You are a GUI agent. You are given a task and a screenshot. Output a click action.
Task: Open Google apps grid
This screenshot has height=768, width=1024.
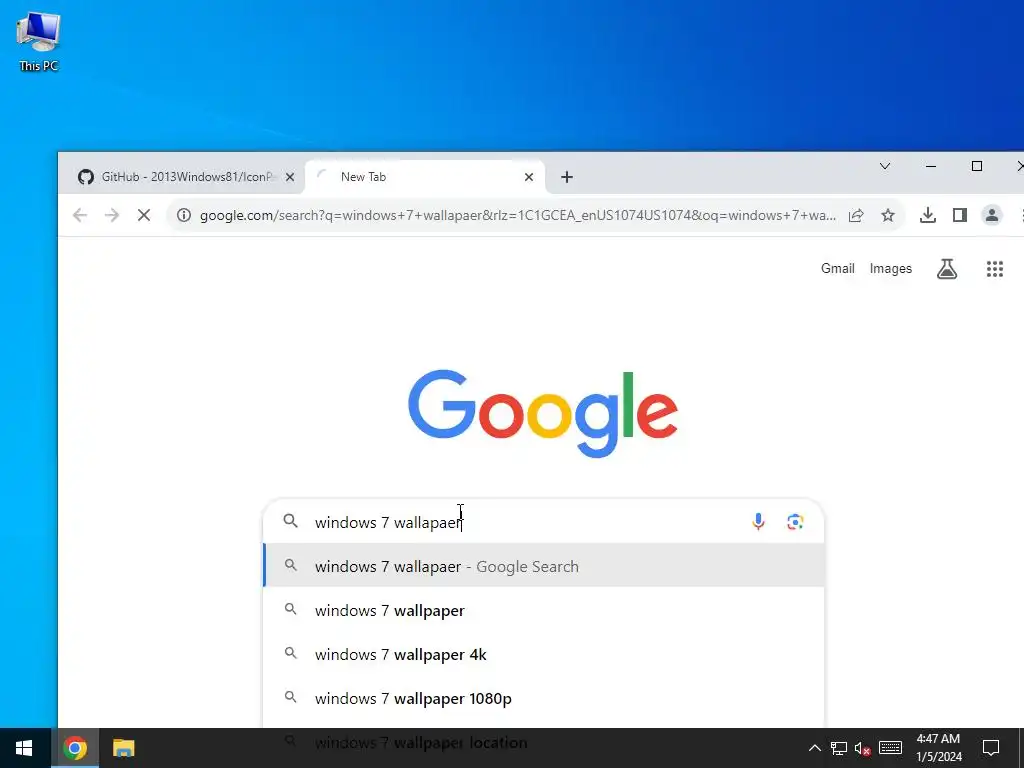click(995, 268)
